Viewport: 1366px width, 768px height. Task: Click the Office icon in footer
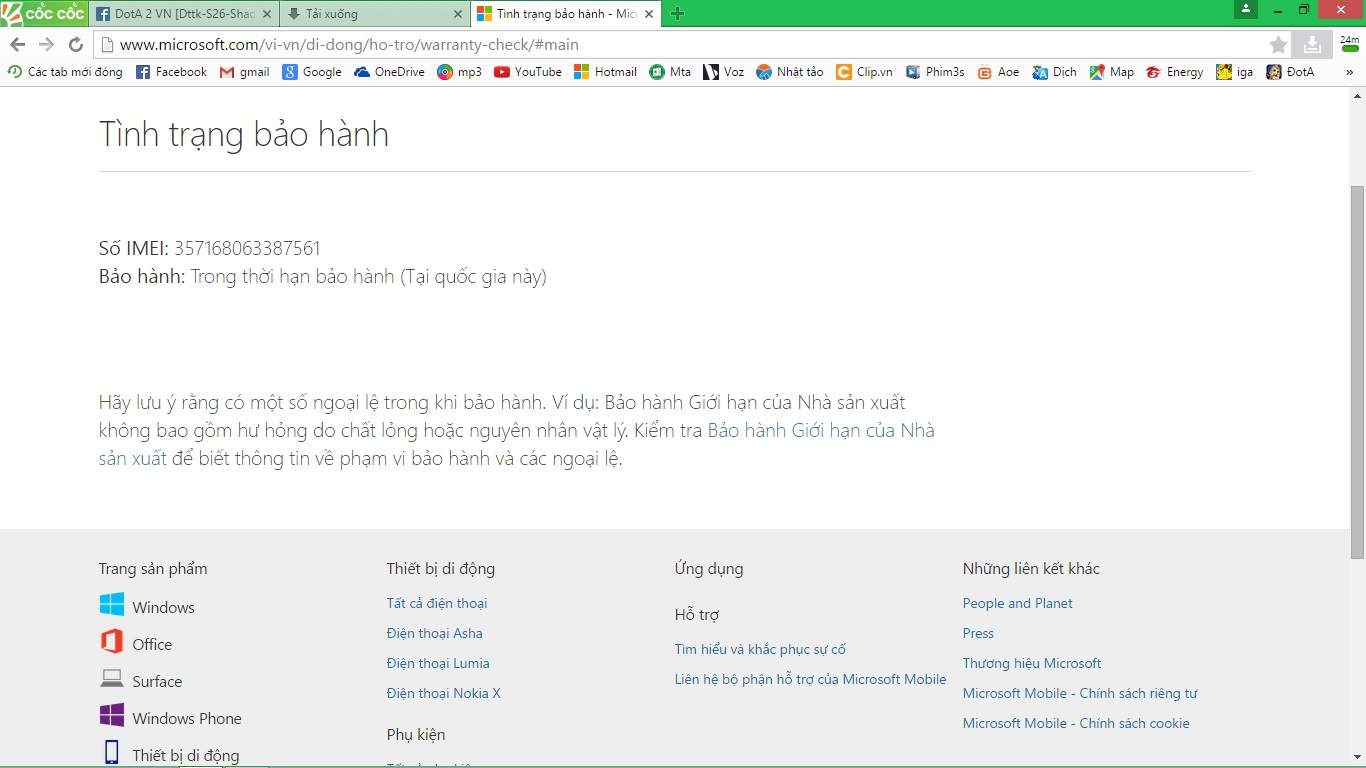pyautogui.click(x=112, y=642)
